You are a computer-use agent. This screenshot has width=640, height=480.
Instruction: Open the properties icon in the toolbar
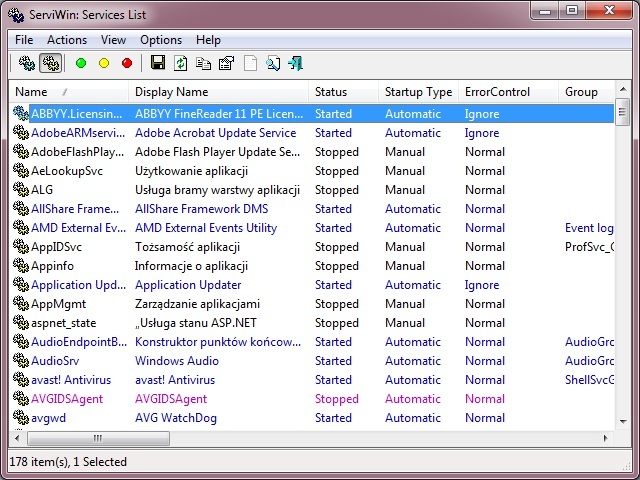[227, 63]
